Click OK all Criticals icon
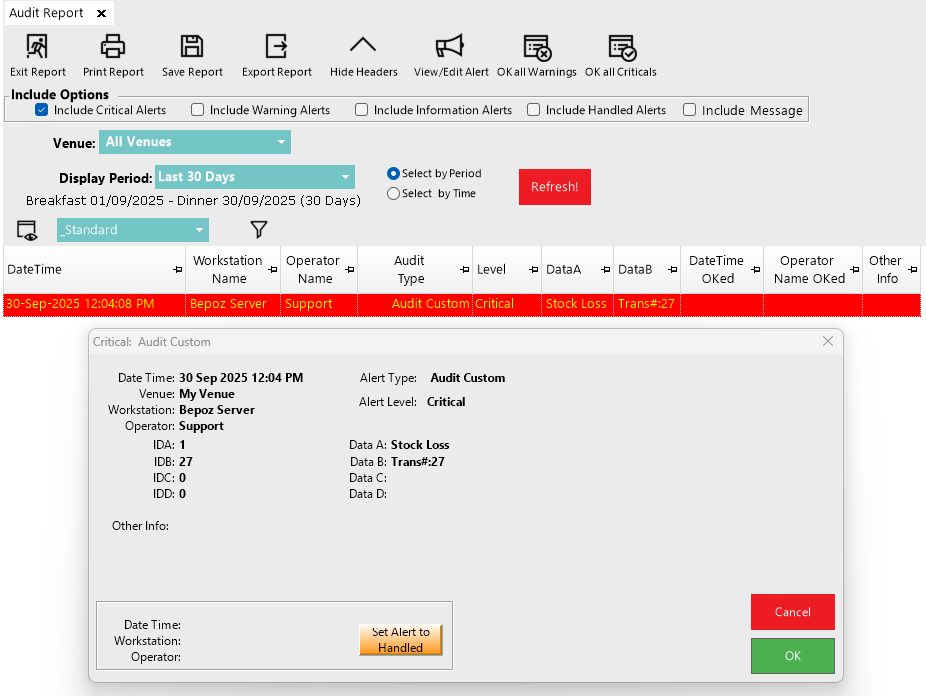 point(621,47)
